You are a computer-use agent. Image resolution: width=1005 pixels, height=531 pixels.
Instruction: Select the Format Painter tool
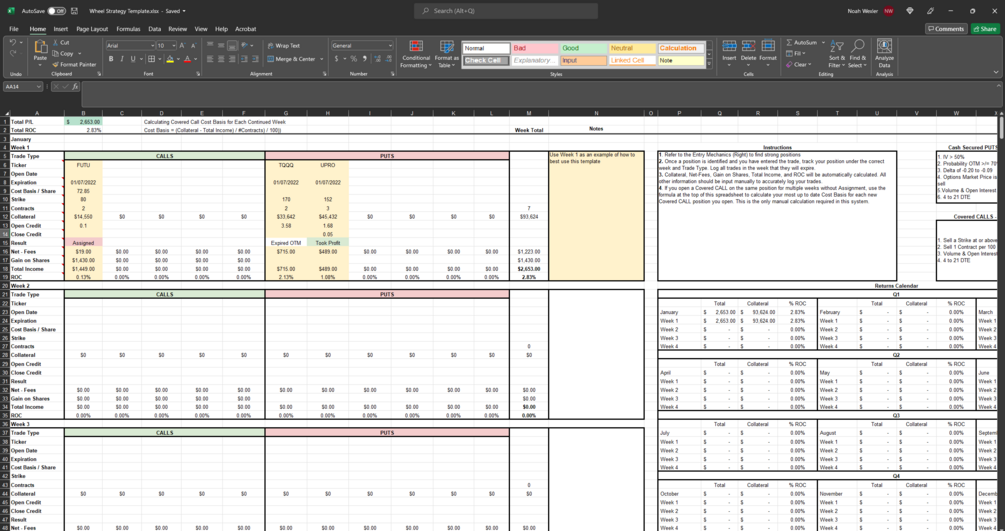coord(74,65)
